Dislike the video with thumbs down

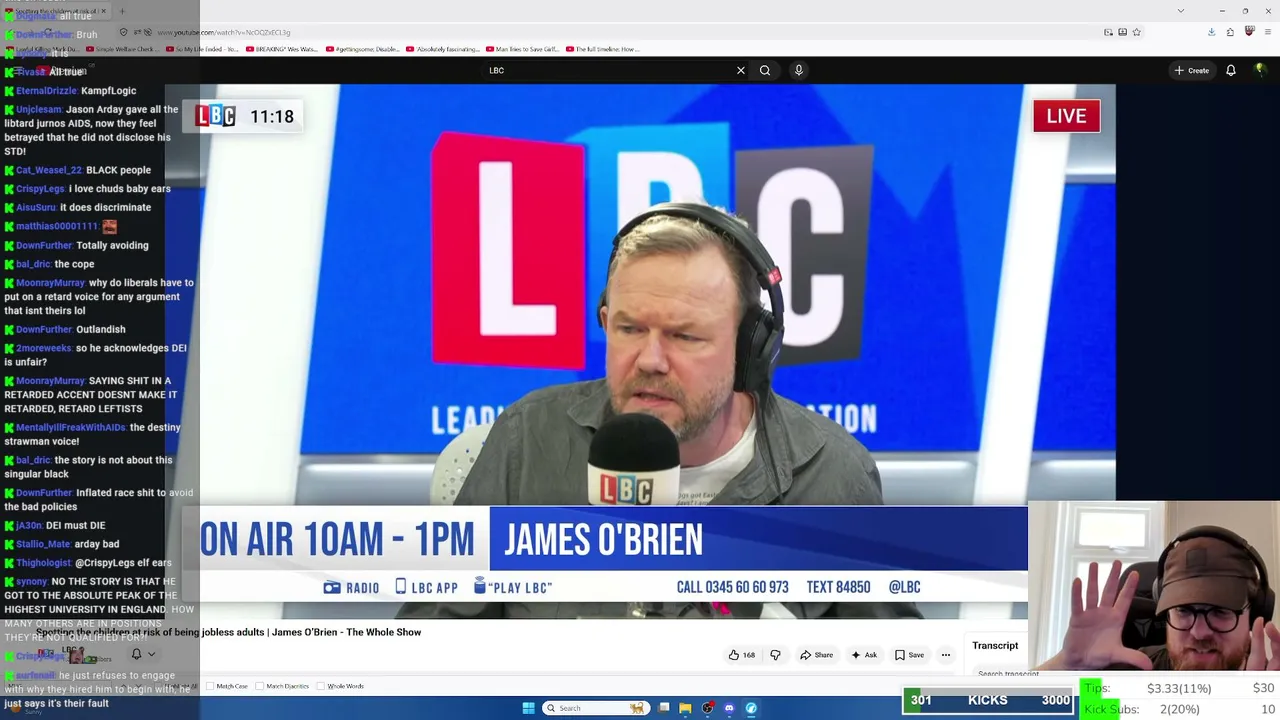pos(775,655)
